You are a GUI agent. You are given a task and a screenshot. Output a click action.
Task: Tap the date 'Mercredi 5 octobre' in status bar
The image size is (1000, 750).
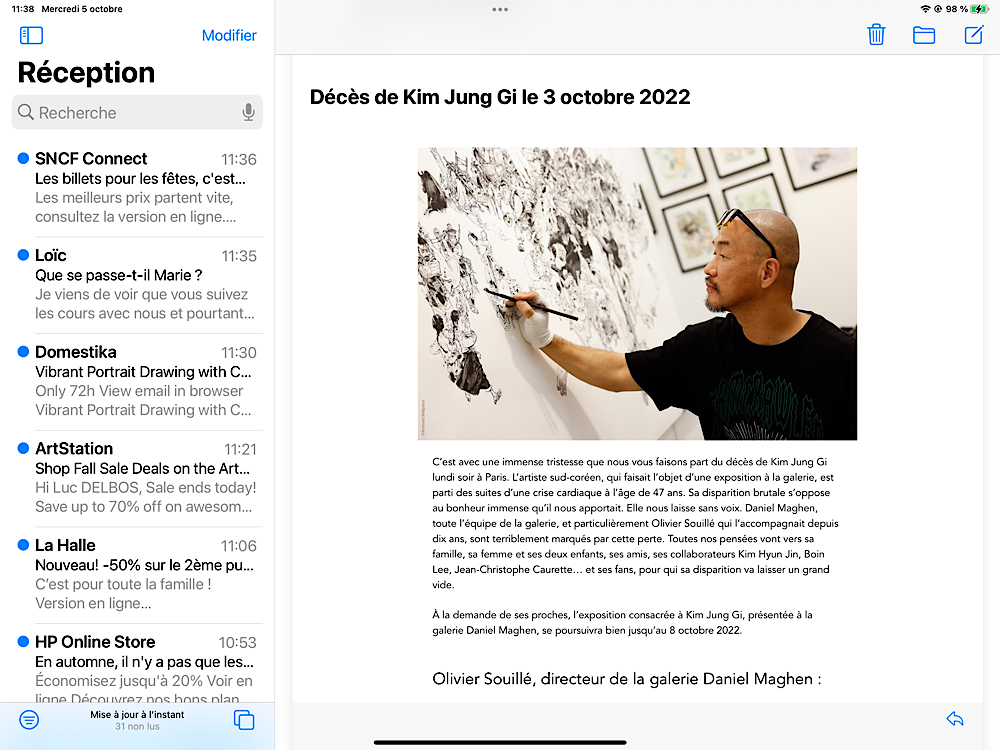pos(82,9)
